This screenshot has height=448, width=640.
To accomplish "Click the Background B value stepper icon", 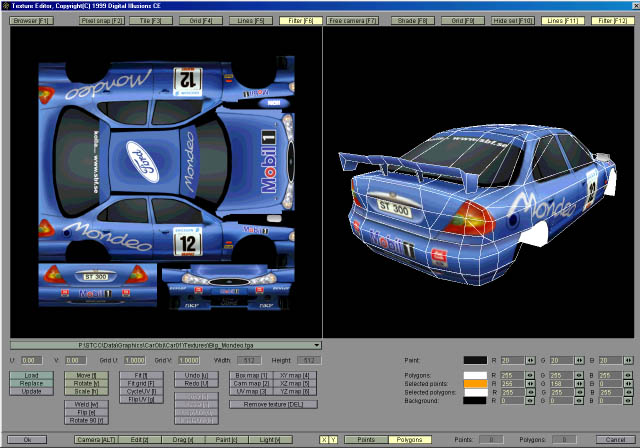I will [x=628, y=401].
